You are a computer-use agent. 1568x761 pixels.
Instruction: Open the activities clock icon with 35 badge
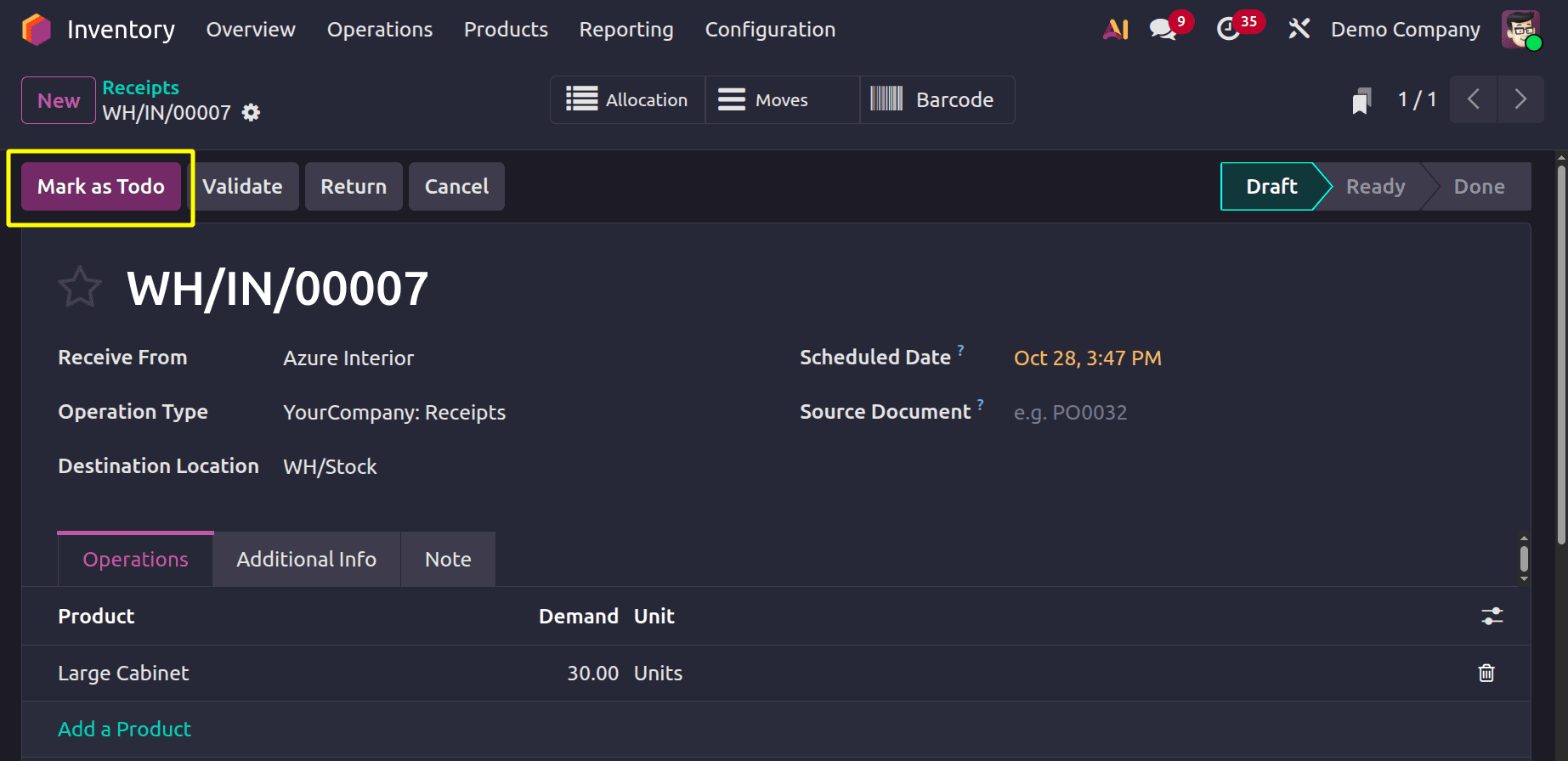pyautogui.click(x=1228, y=30)
